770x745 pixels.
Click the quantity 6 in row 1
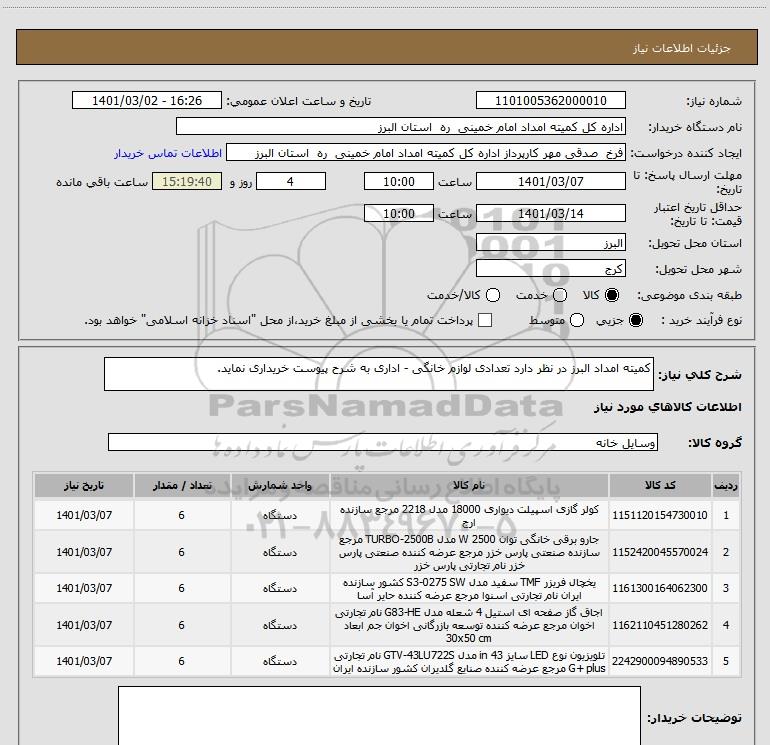click(182, 515)
